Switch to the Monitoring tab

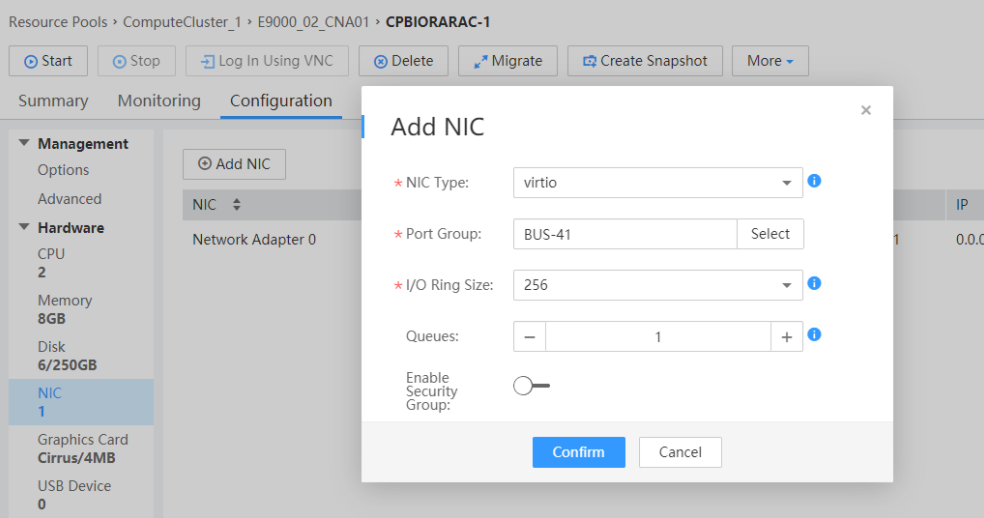[x=159, y=101]
